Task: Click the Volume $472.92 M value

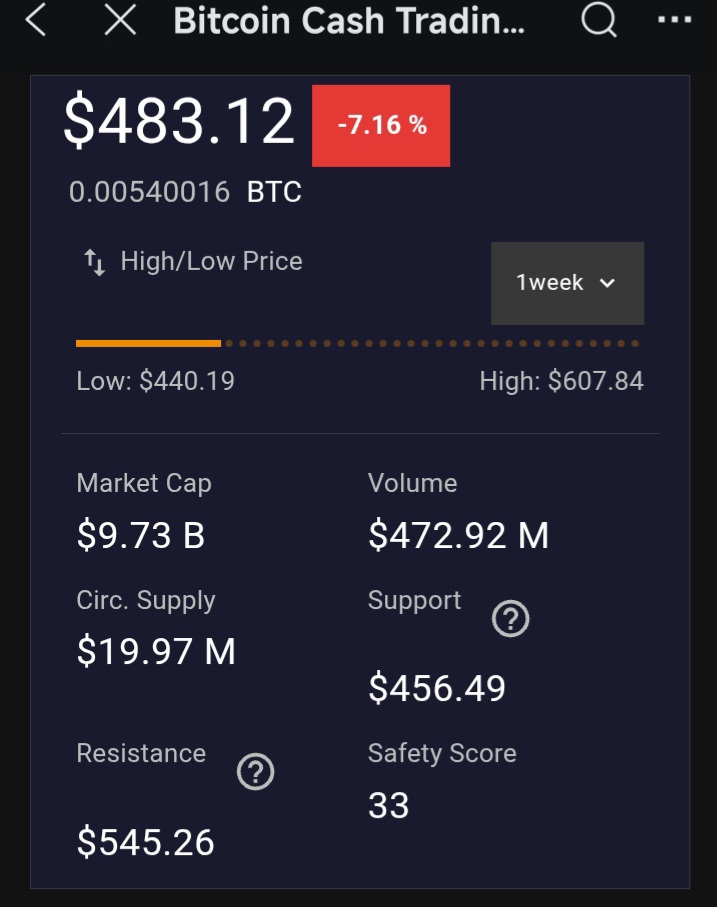Action: 458,536
